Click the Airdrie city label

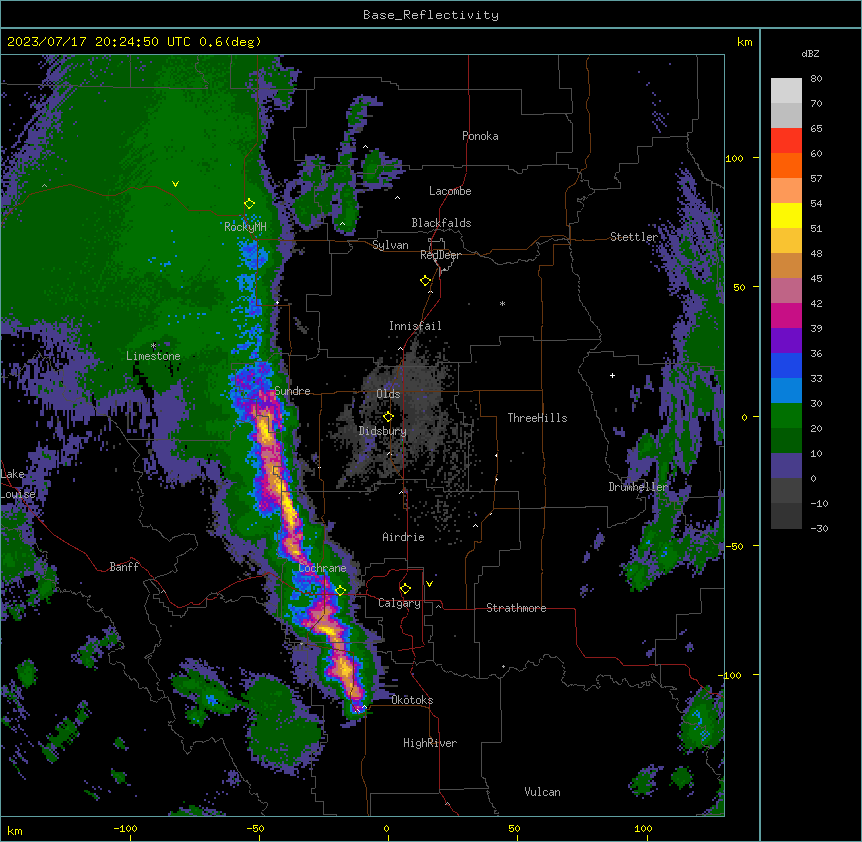403,537
